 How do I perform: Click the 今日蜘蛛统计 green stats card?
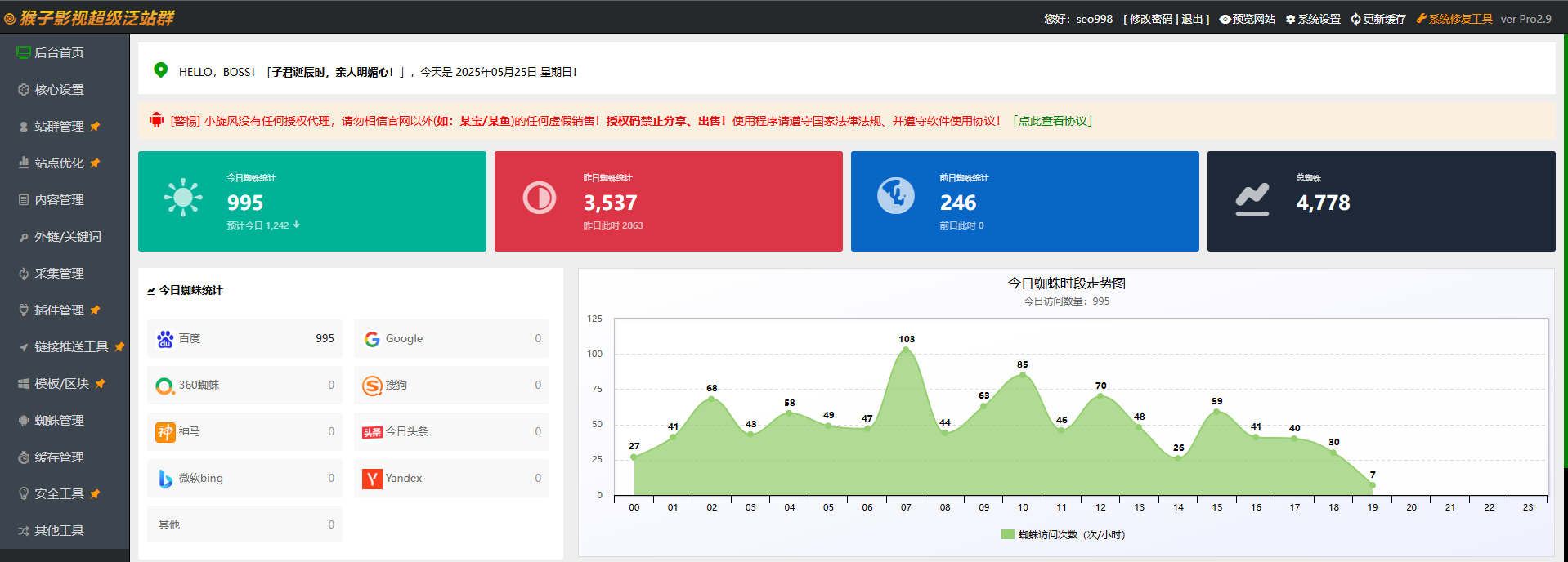pyautogui.click(x=311, y=201)
